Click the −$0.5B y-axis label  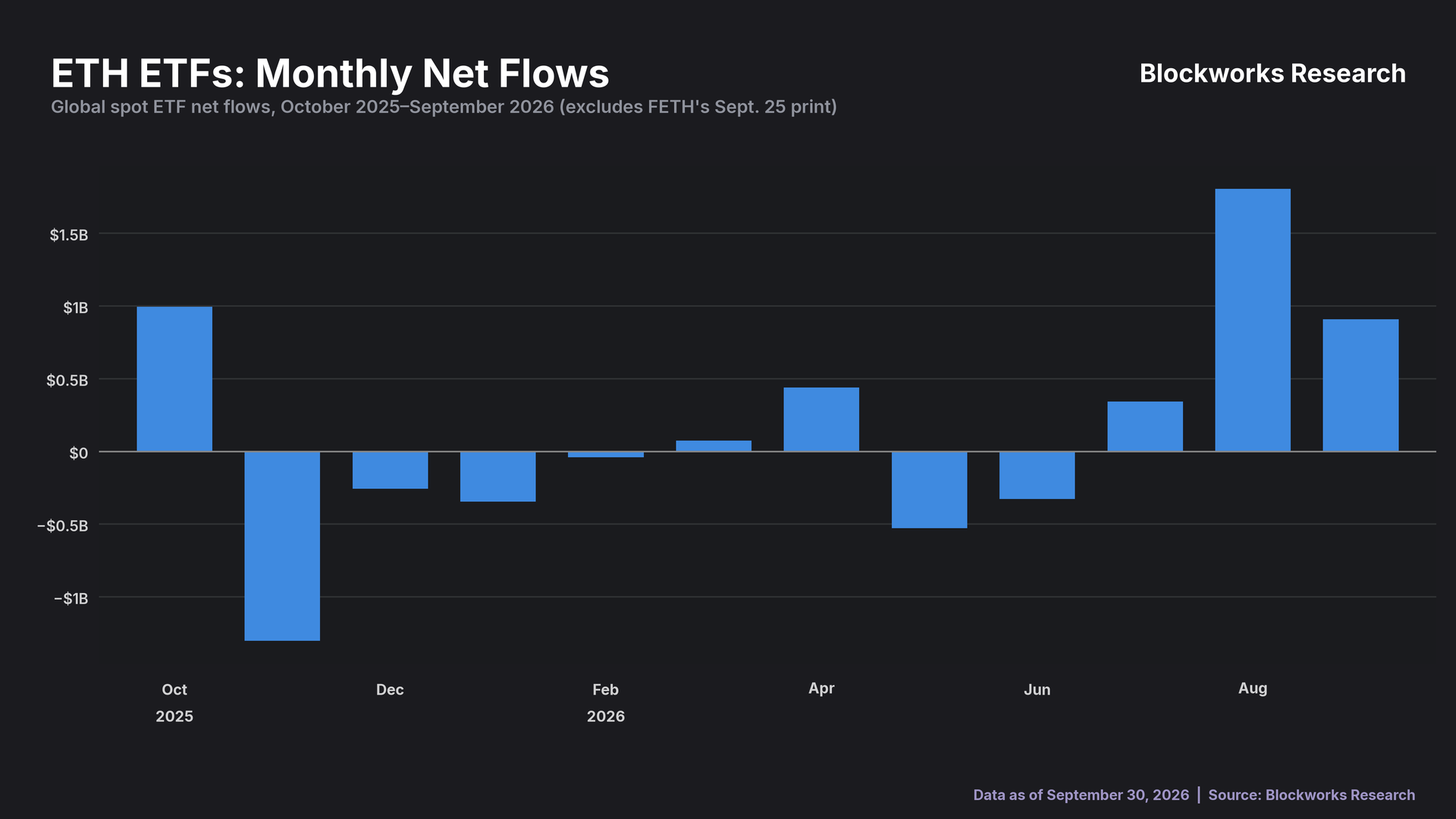(63, 526)
